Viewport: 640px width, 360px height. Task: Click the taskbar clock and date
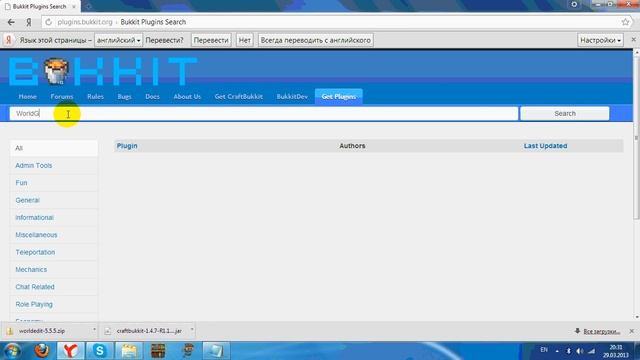pyautogui.click(x=616, y=351)
